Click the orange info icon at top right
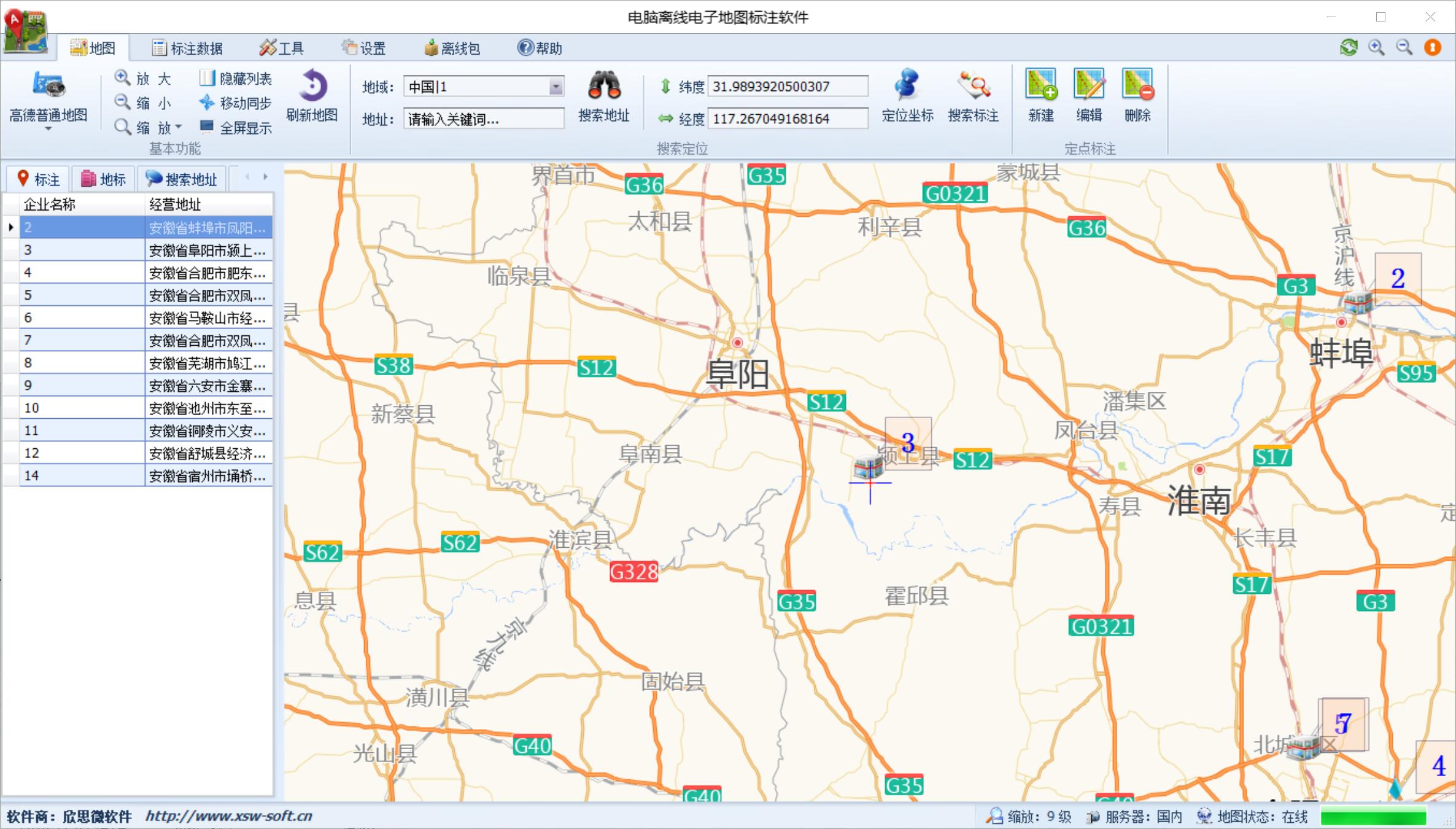1456x829 pixels. 1433,47
